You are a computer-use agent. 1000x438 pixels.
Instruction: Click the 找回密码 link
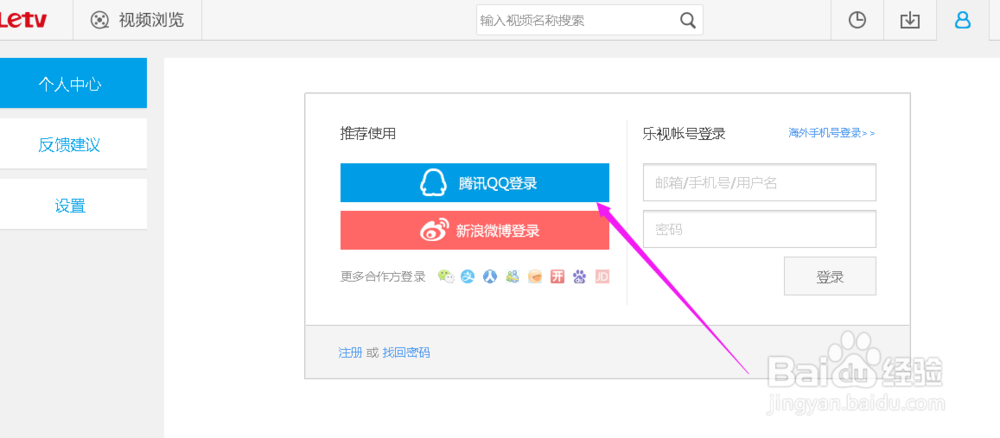(x=406, y=352)
